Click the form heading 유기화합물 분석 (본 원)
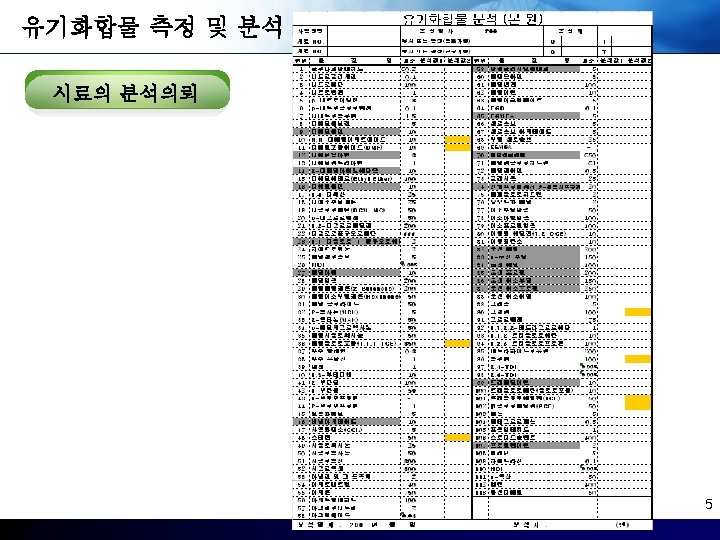Screen dimensions: 720x540 473,19
